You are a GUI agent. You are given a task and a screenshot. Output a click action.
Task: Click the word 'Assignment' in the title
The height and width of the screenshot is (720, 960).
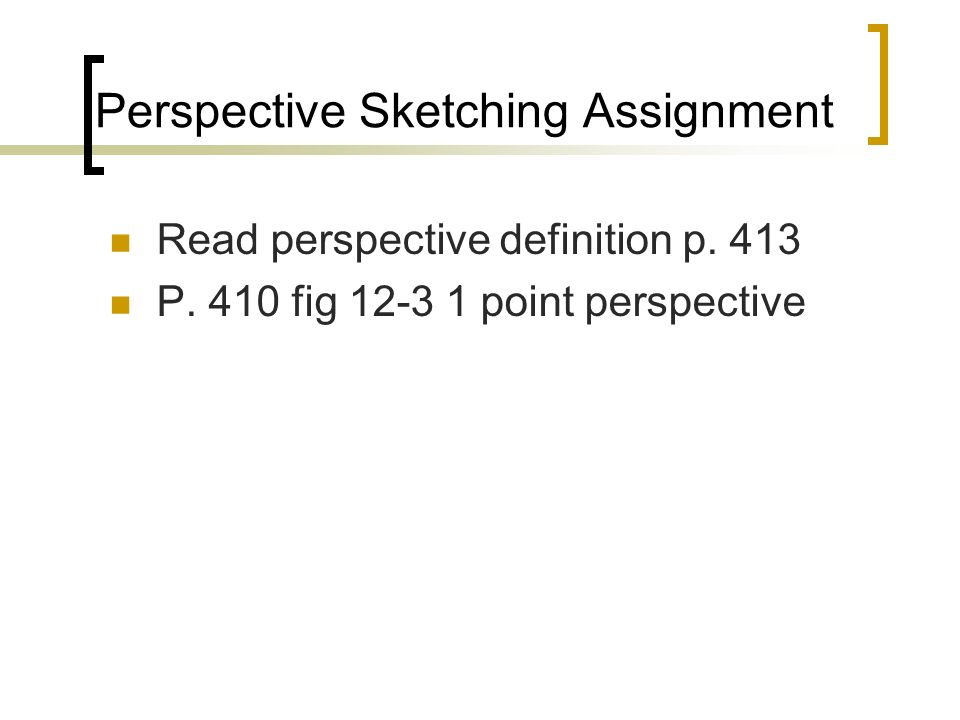coord(708,112)
